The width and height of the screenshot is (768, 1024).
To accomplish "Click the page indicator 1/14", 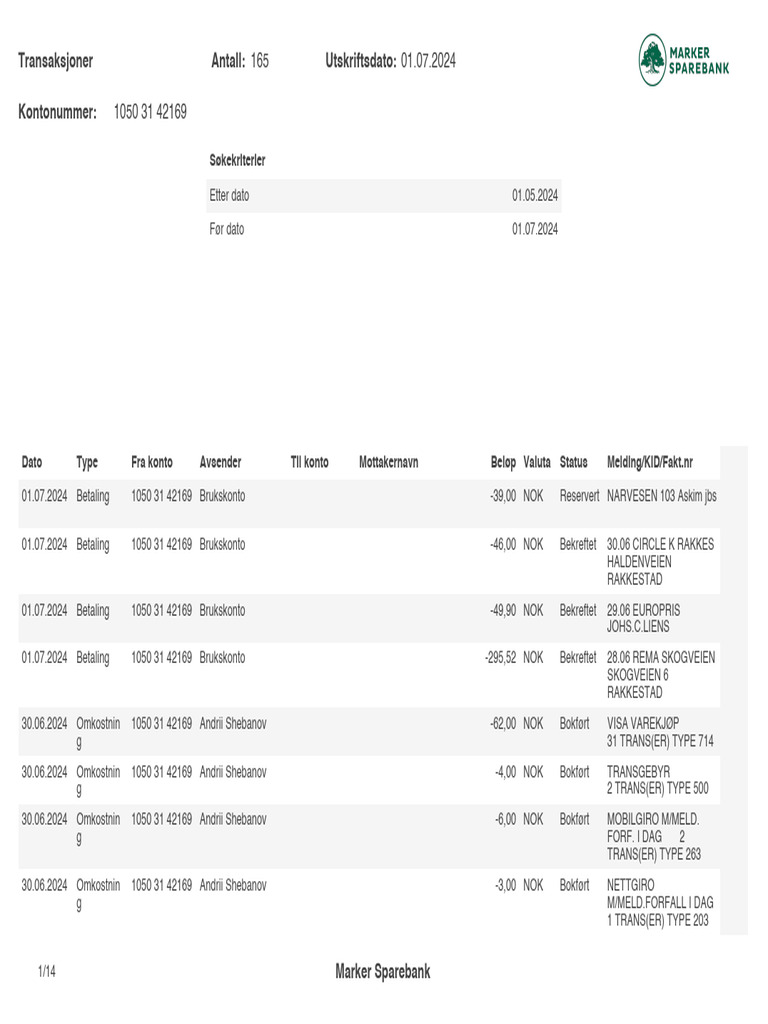I will 46,972.
